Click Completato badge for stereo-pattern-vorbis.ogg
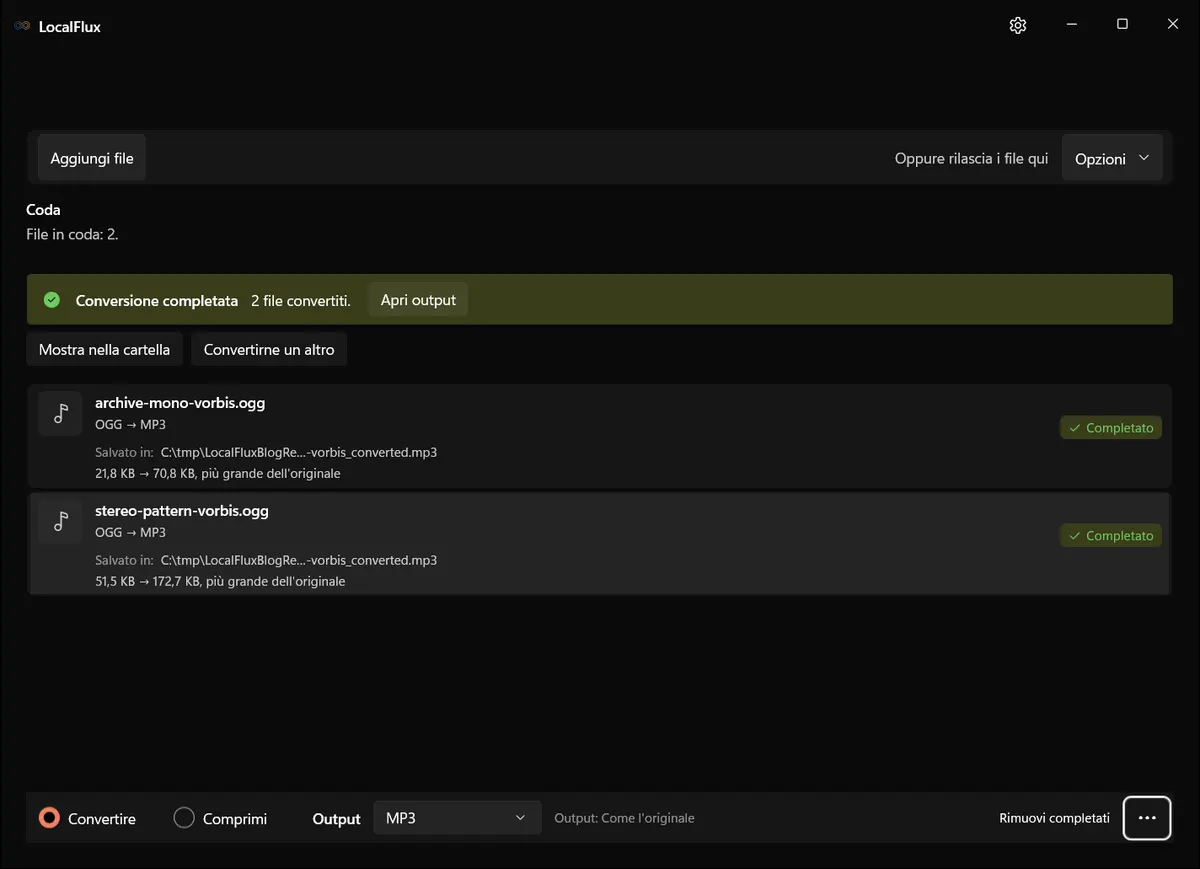Viewport: 1200px width, 869px height. [x=1111, y=536]
